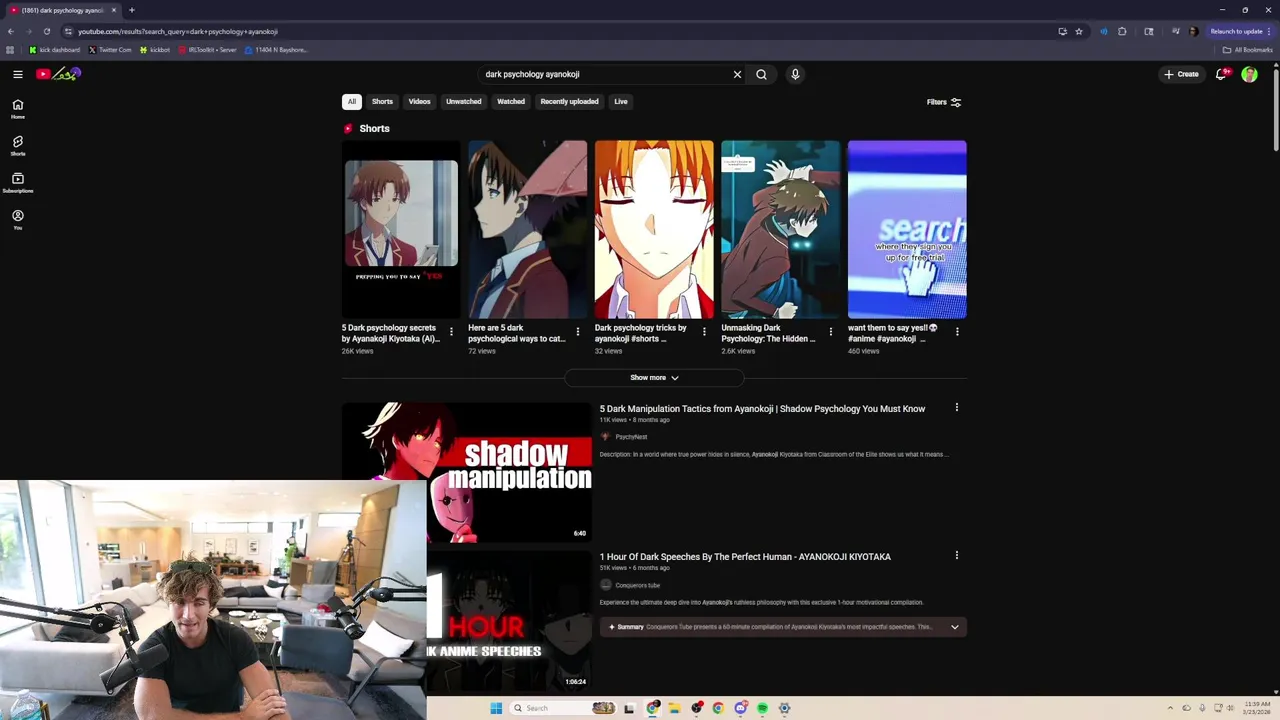
Task: Open Chrome extensions puzzle icon
Action: [x=1122, y=31]
